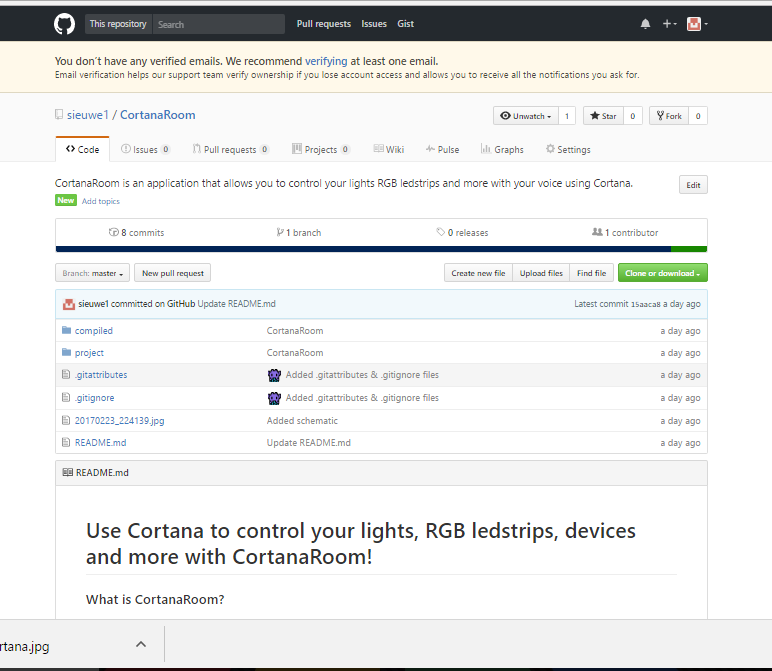Open Issues in the top navigation
772x671 pixels.
tap(374, 24)
